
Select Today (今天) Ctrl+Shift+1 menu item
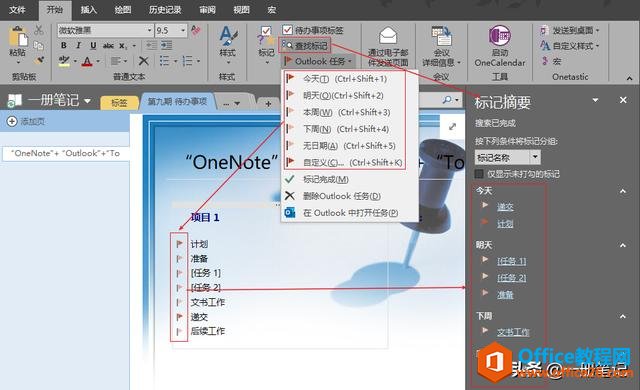[x=350, y=79]
